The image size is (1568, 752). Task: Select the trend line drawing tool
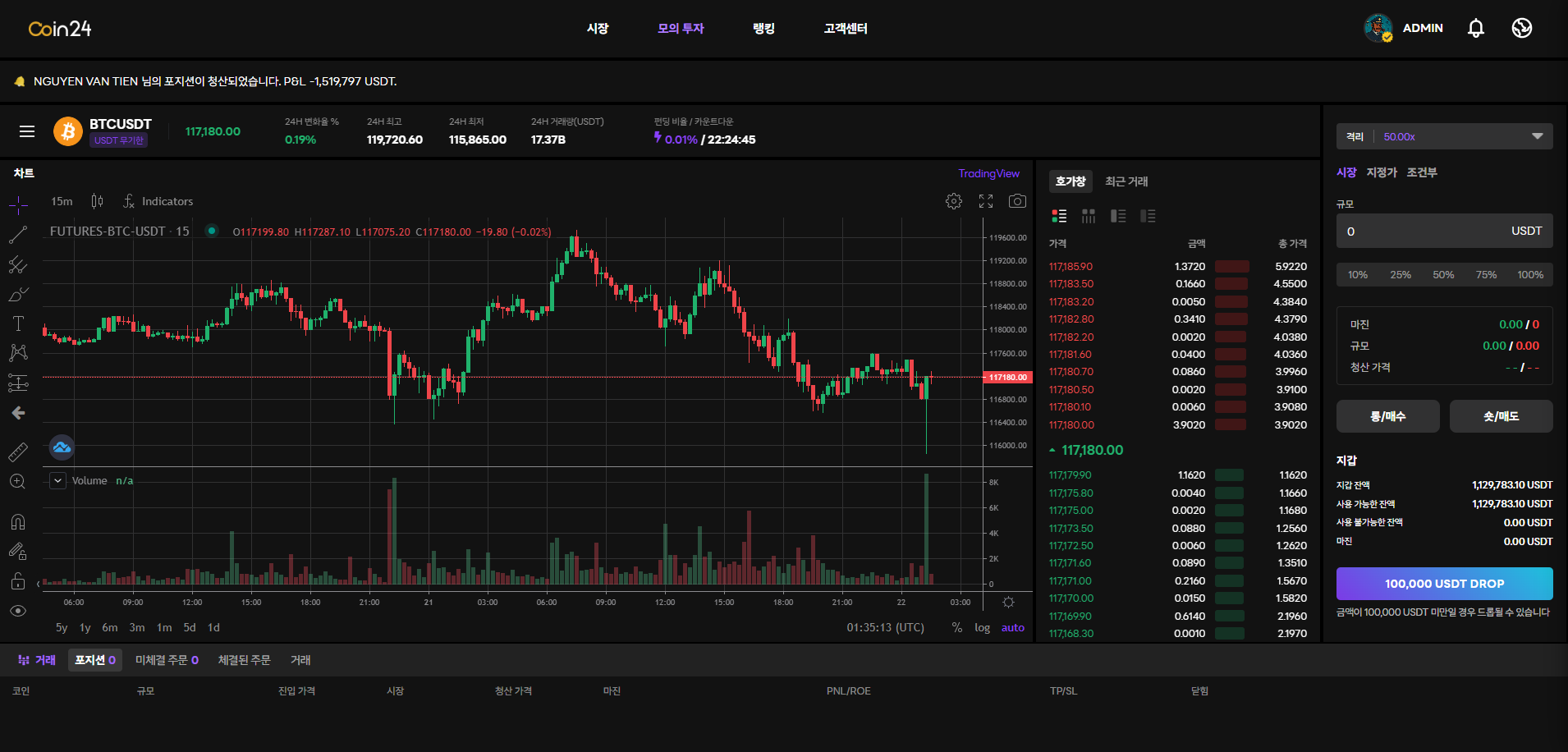click(x=18, y=236)
